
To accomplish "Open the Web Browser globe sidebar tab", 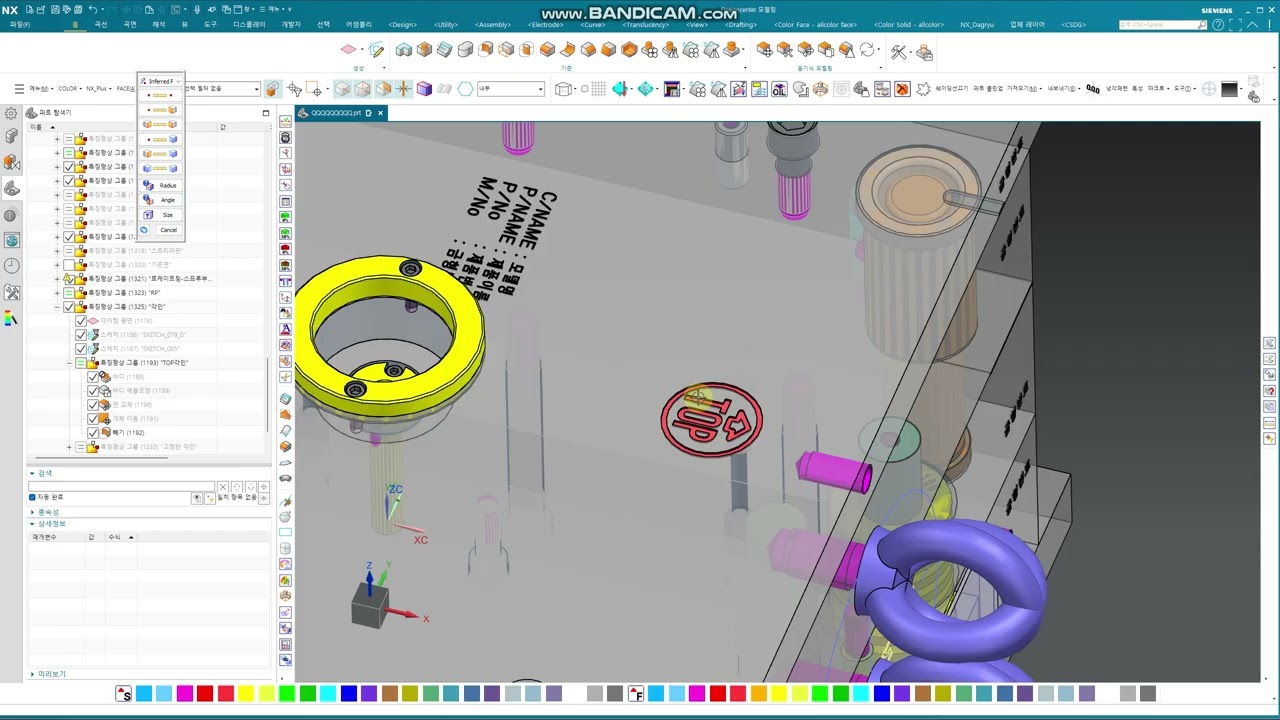I will (11, 240).
